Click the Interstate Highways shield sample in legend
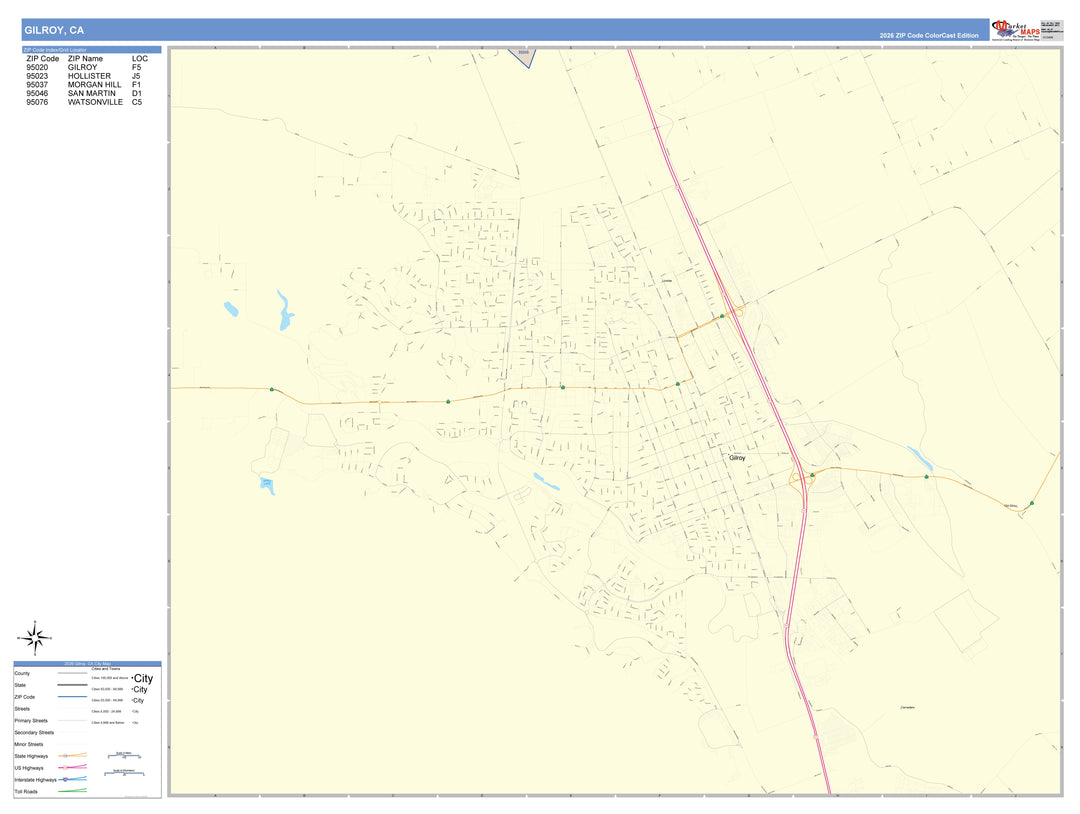The width and height of the screenshot is (1080, 814). (65, 780)
